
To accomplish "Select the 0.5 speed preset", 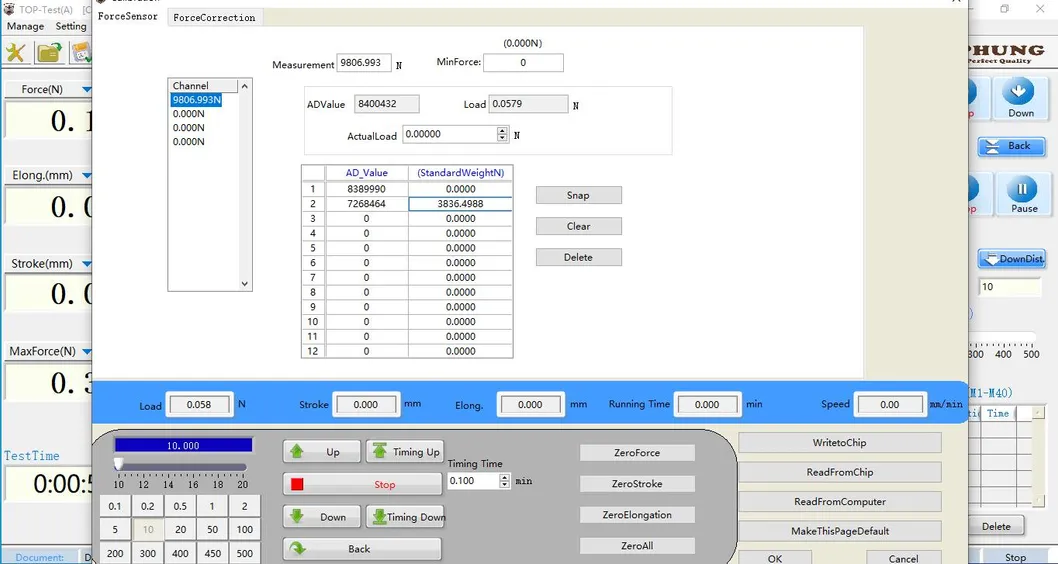I will point(180,506).
